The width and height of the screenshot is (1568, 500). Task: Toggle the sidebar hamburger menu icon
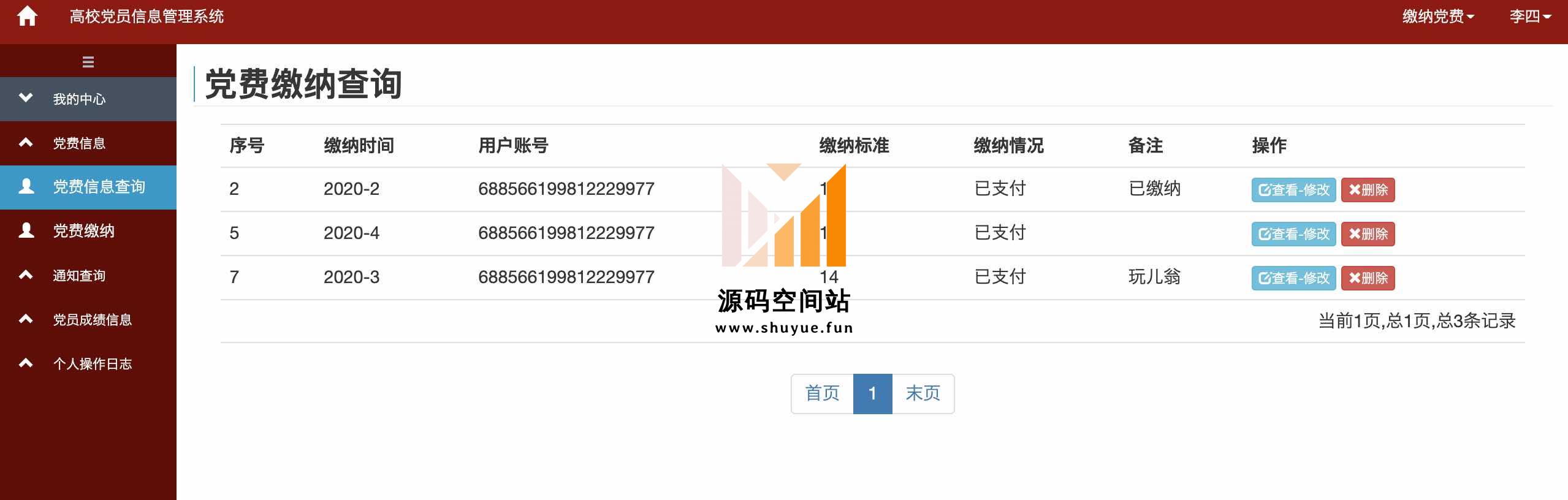coord(88,62)
